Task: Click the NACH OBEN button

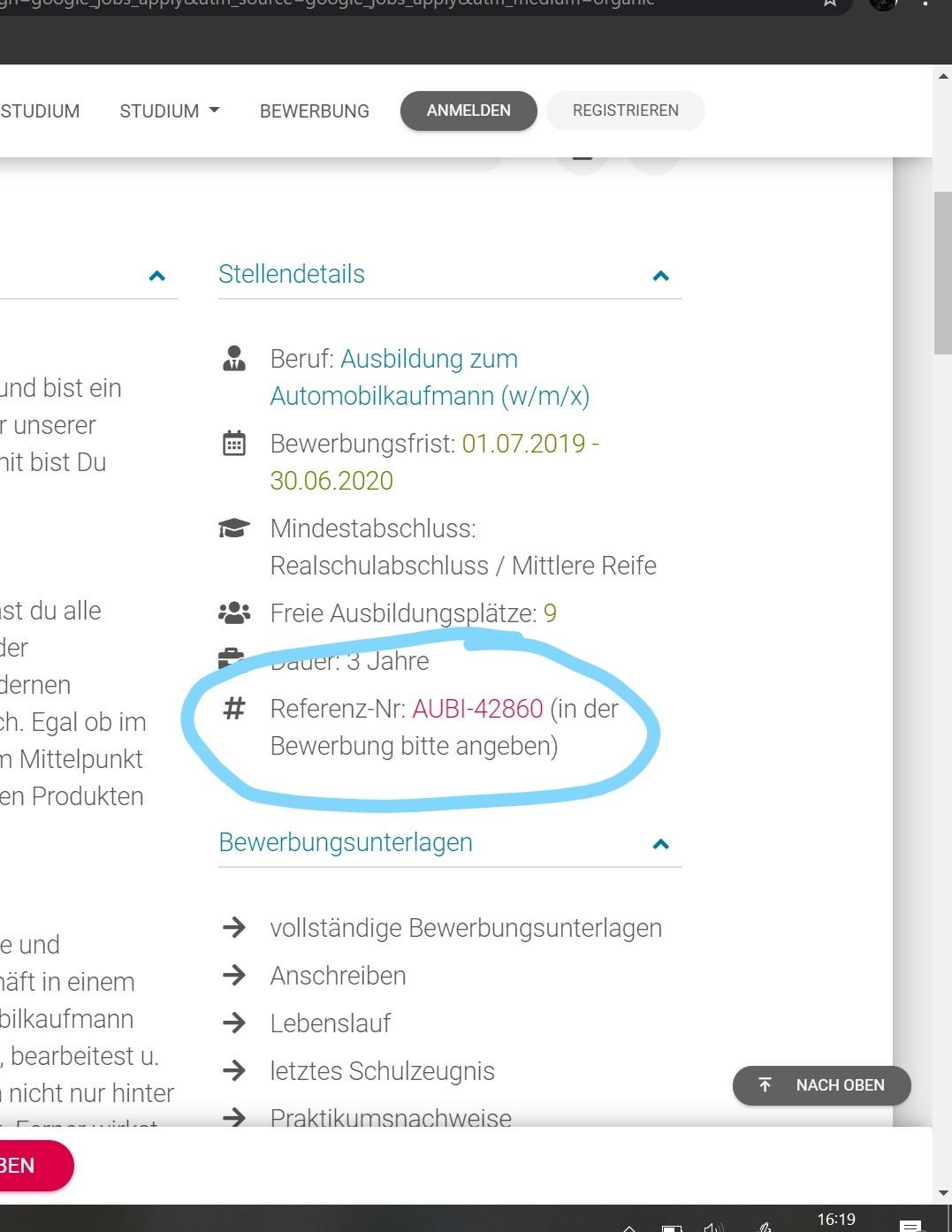Action: (821, 1085)
